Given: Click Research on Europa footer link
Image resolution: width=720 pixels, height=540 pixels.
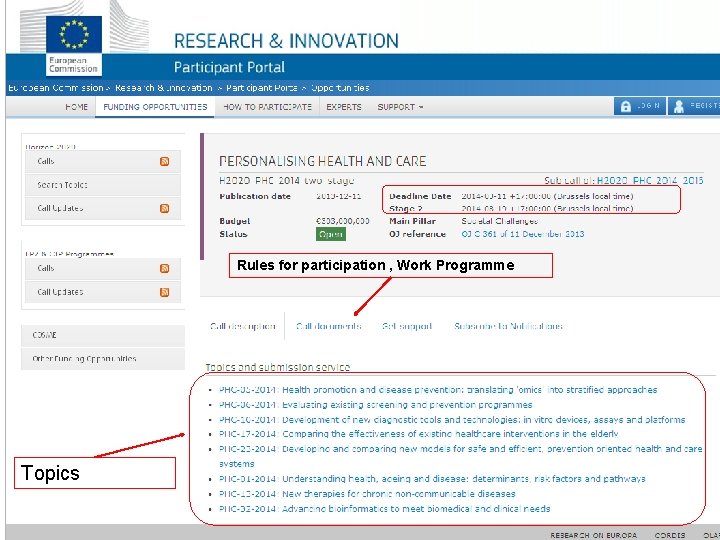Looking at the screenshot, I should [x=593, y=535].
